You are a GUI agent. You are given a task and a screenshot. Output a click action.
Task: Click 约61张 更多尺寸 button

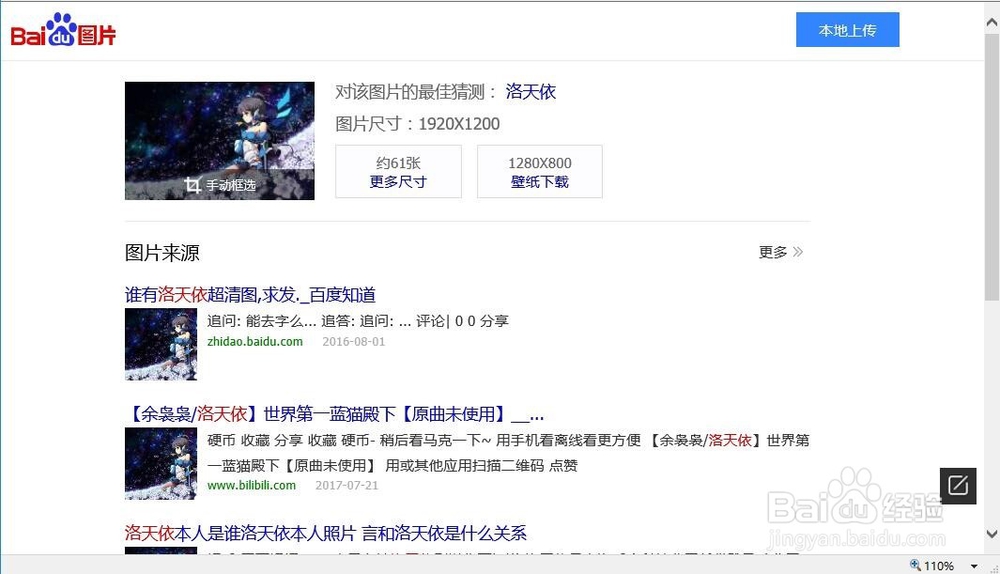coord(399,172)
